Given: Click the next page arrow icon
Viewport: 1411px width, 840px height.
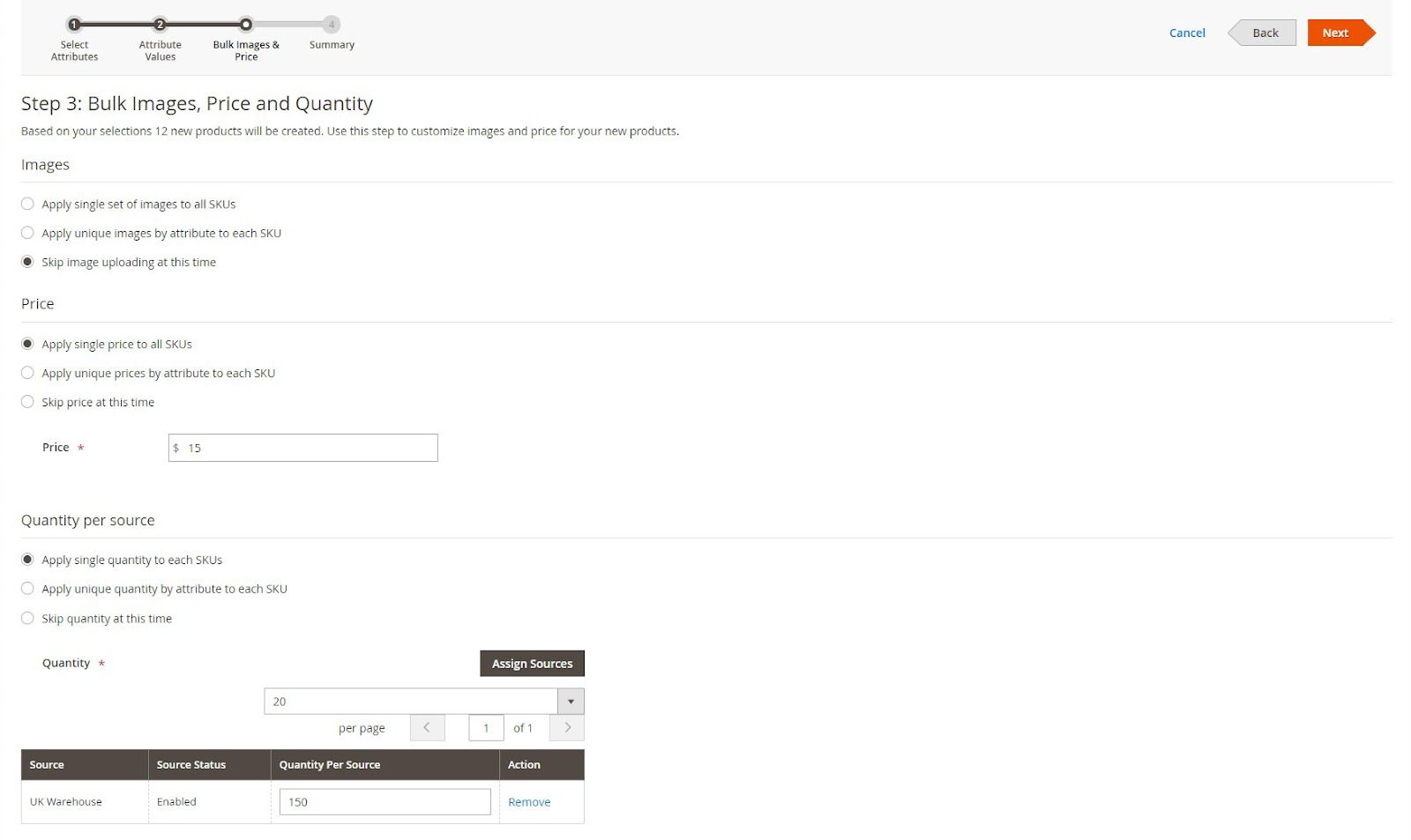Looking at the screenshot, I should [x=566, y=727].
